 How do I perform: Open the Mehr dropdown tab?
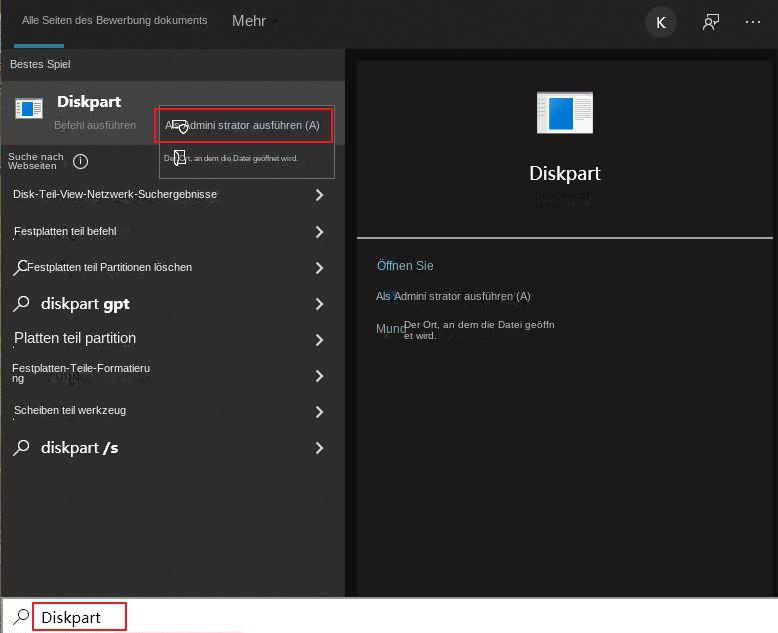tap(250, 21)
